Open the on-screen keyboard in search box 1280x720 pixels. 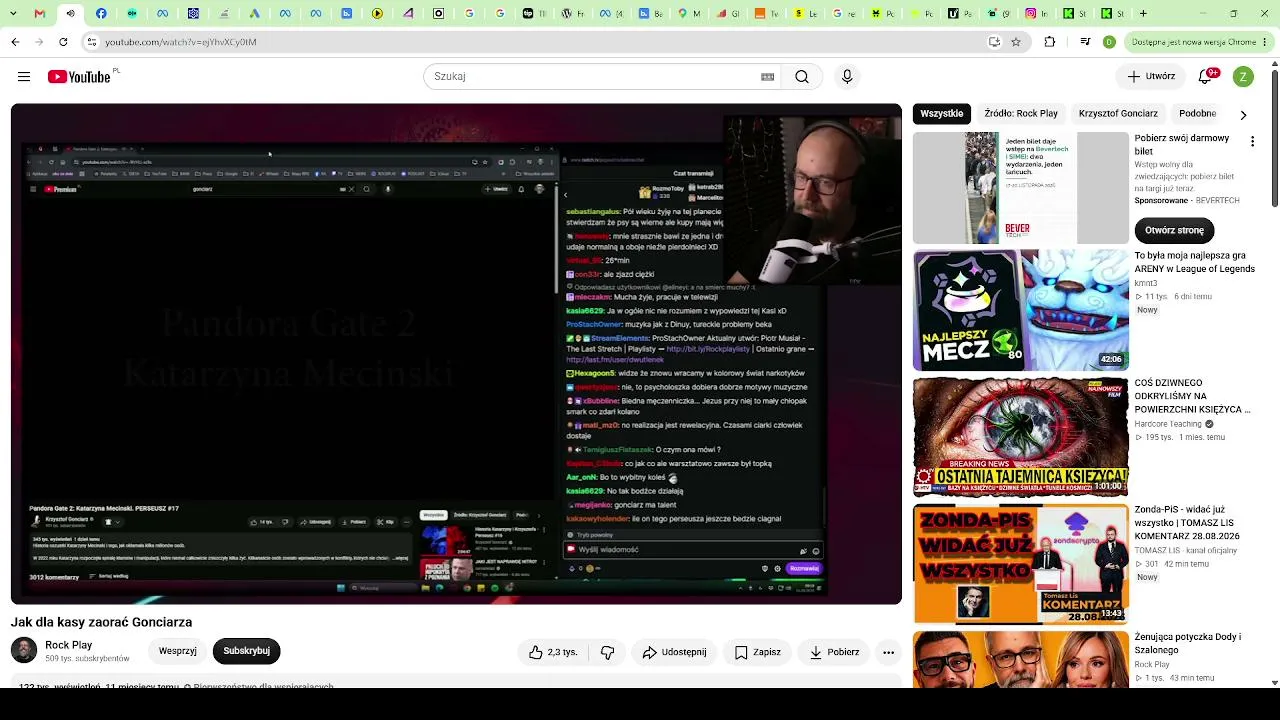(768, 77)
